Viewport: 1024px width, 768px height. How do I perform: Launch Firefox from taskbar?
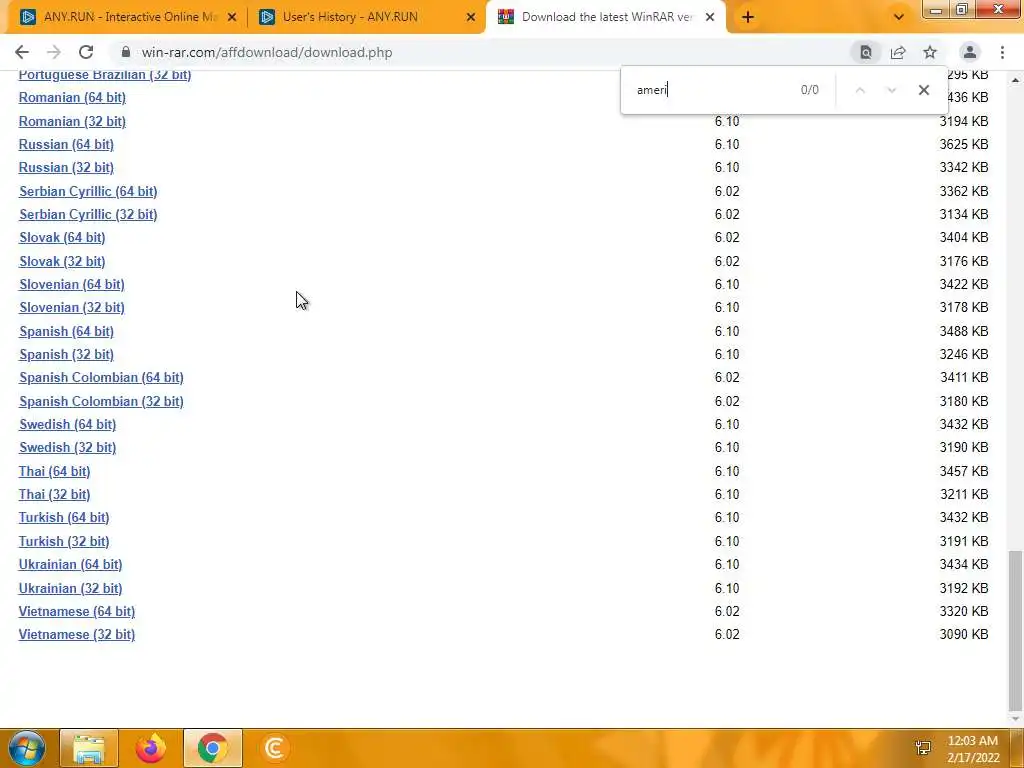pos(151,748)
